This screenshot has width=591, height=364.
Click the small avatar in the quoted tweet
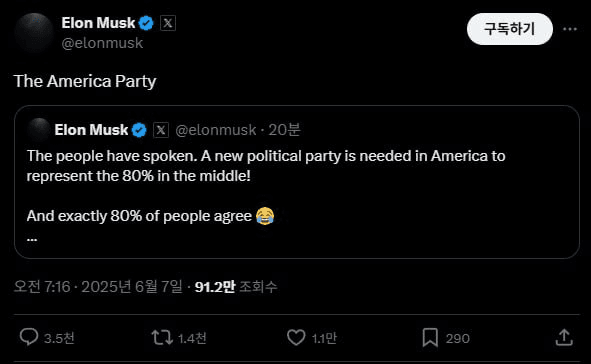coord(39,130)
